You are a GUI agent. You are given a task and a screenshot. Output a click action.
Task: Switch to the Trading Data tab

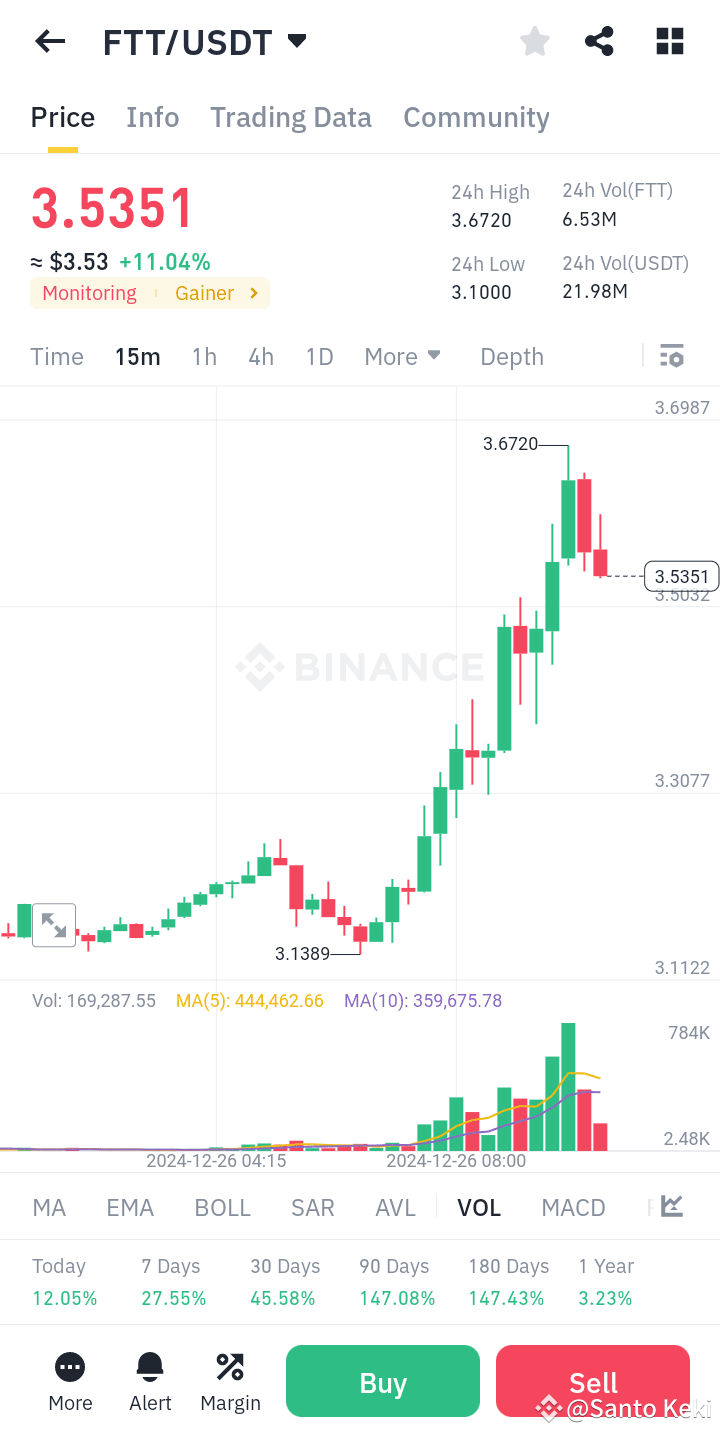tap(290, 117)
